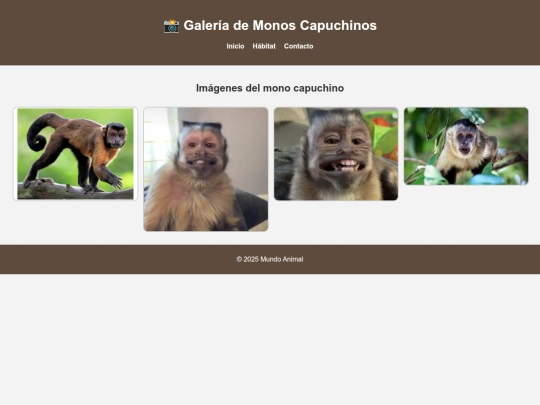Click the word Capuchinos in the title

coord(338,25)
